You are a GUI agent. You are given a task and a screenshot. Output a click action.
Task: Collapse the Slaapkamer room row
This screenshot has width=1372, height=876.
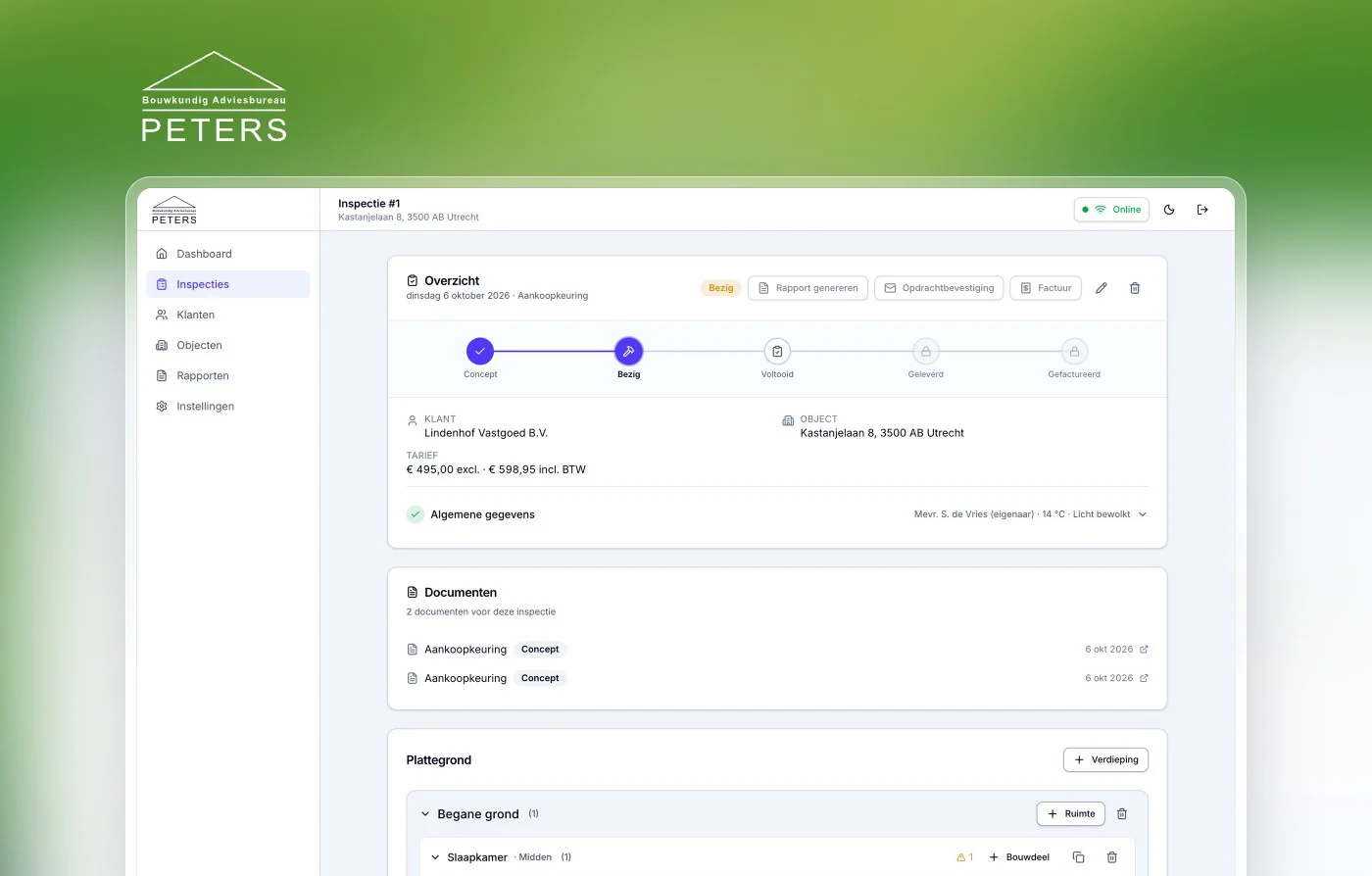pyautogui.click(x=435, y=857)
